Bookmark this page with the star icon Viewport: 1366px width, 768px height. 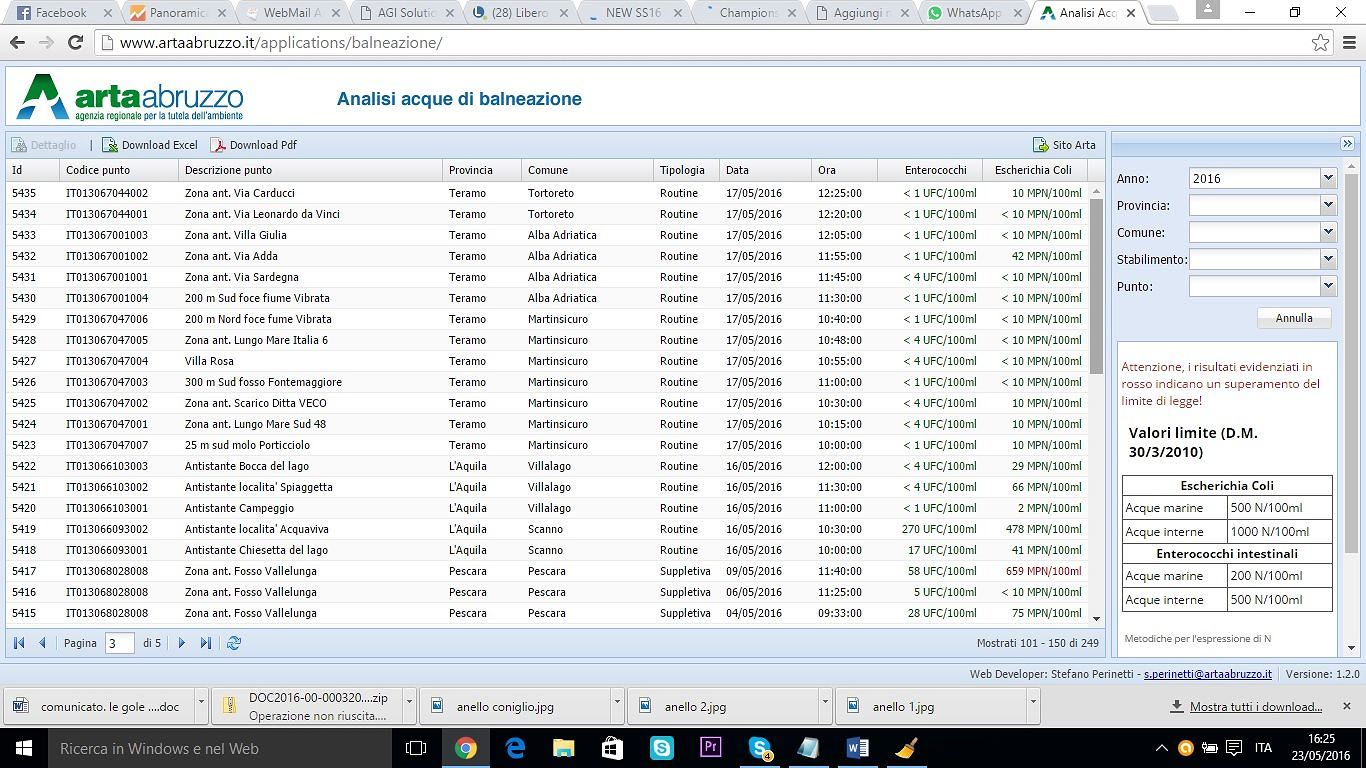pyautogui.click(x=1320, y=43)
